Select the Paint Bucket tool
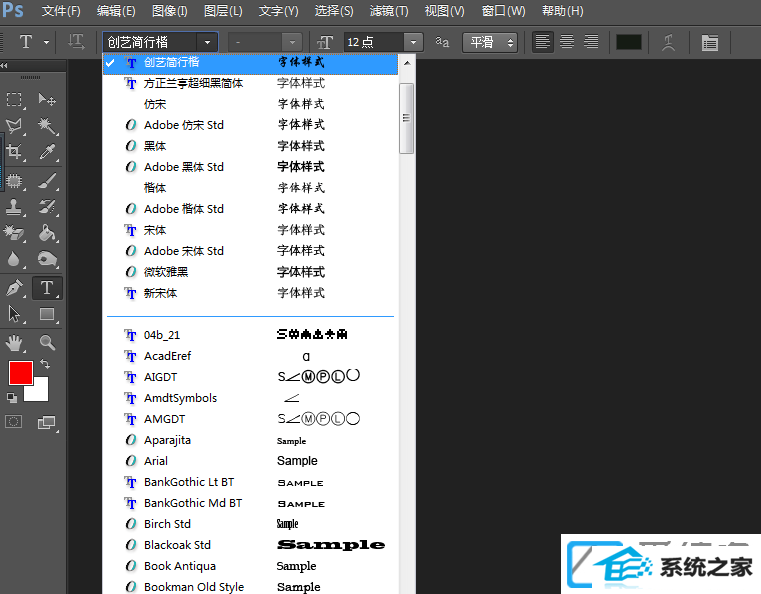 tap(47, 233)
